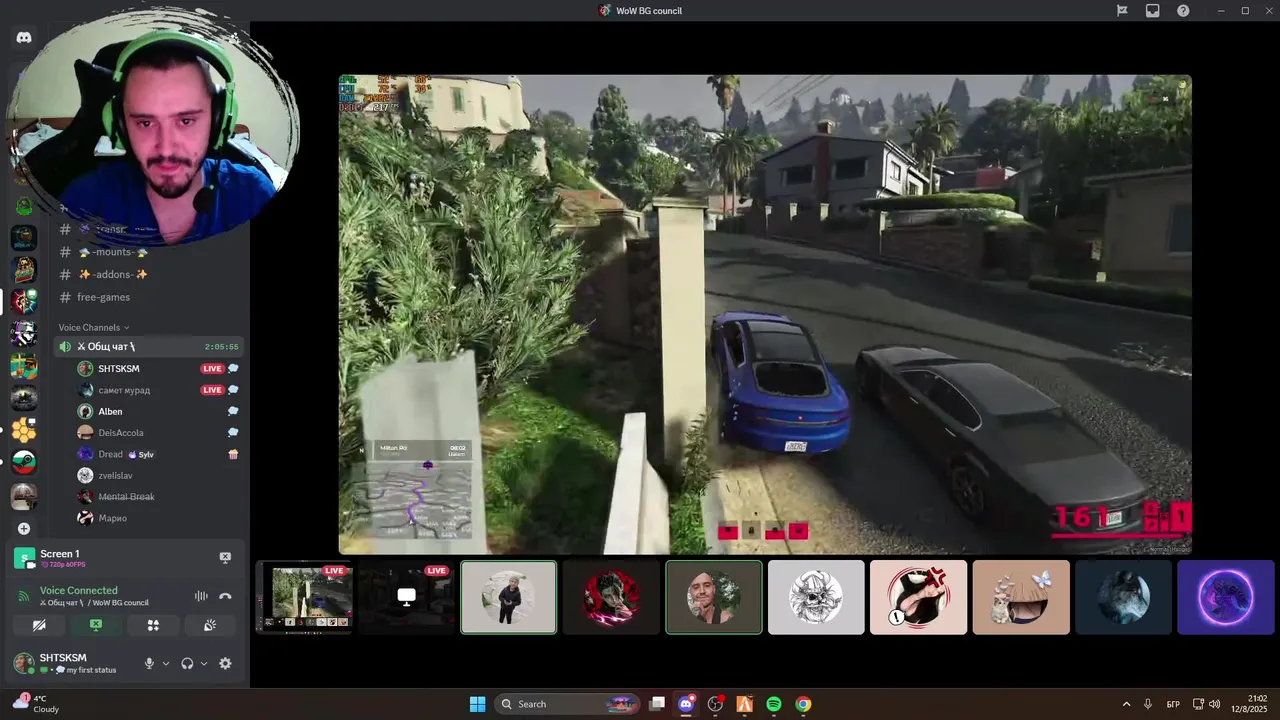Open the Windows Start menu
The height and width of the screenshot is (720, 1280).
477,704
